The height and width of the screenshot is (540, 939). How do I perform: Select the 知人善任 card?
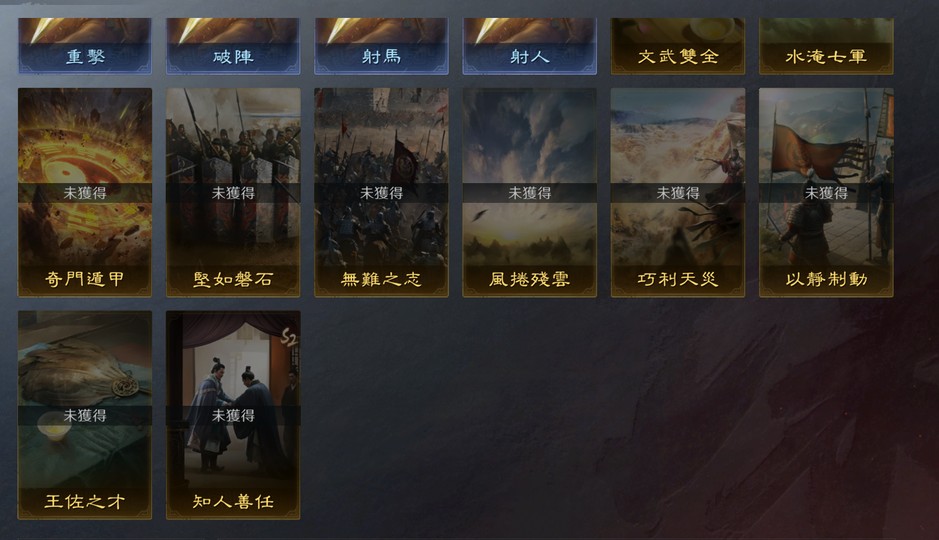click(233, 415)
